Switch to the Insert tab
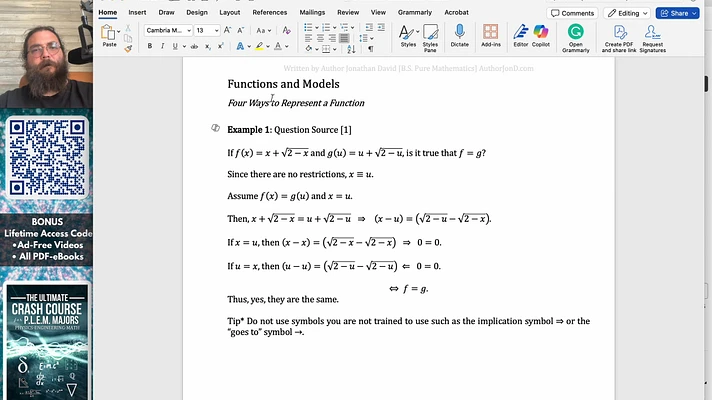The height and width of the screenshot is (400, 712). click(137, 12)
